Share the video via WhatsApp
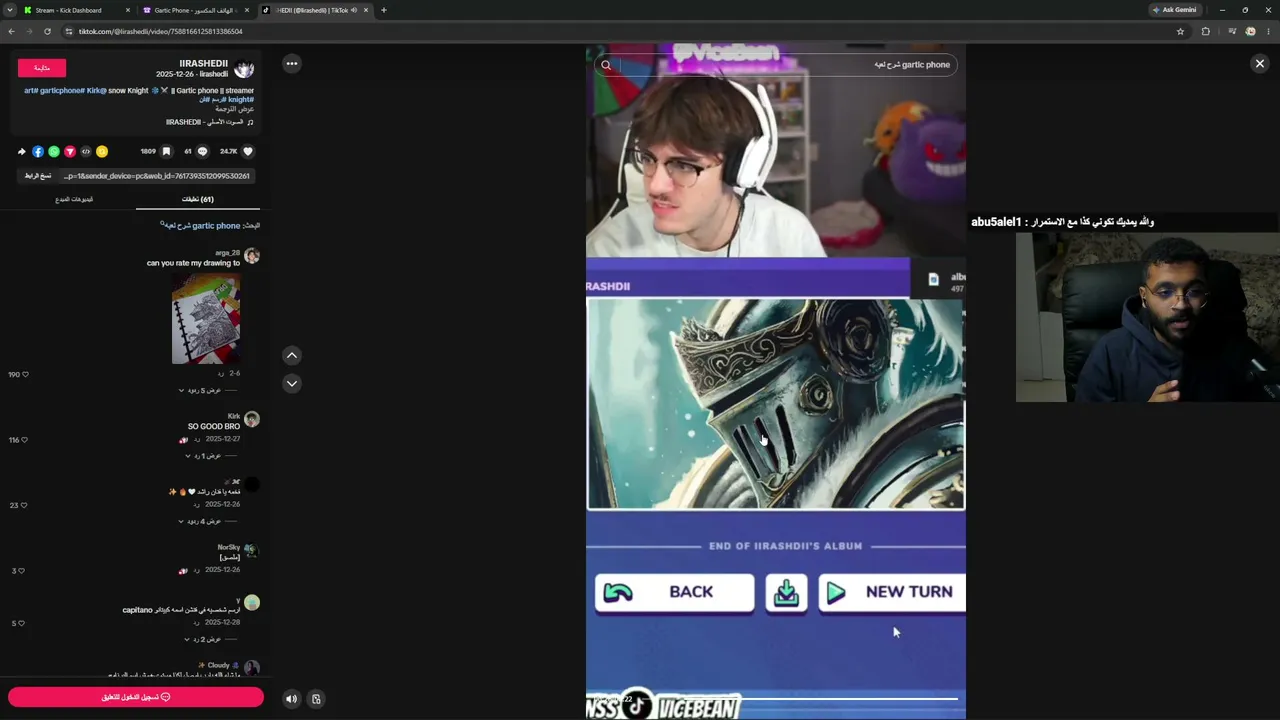1280x720 pixels. pyautogui.click(x=54, y=152)
